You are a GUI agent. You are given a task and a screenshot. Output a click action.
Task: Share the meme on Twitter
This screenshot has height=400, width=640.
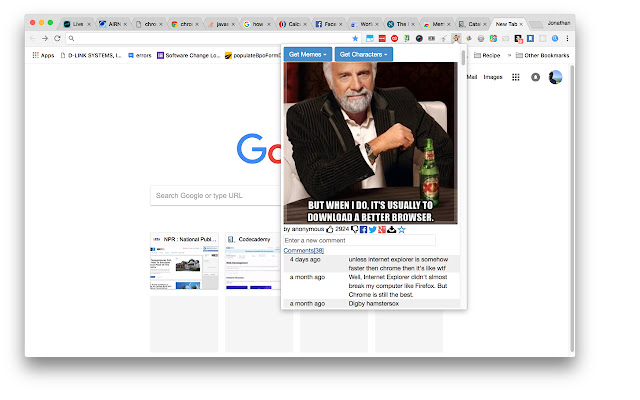[373, 229]
